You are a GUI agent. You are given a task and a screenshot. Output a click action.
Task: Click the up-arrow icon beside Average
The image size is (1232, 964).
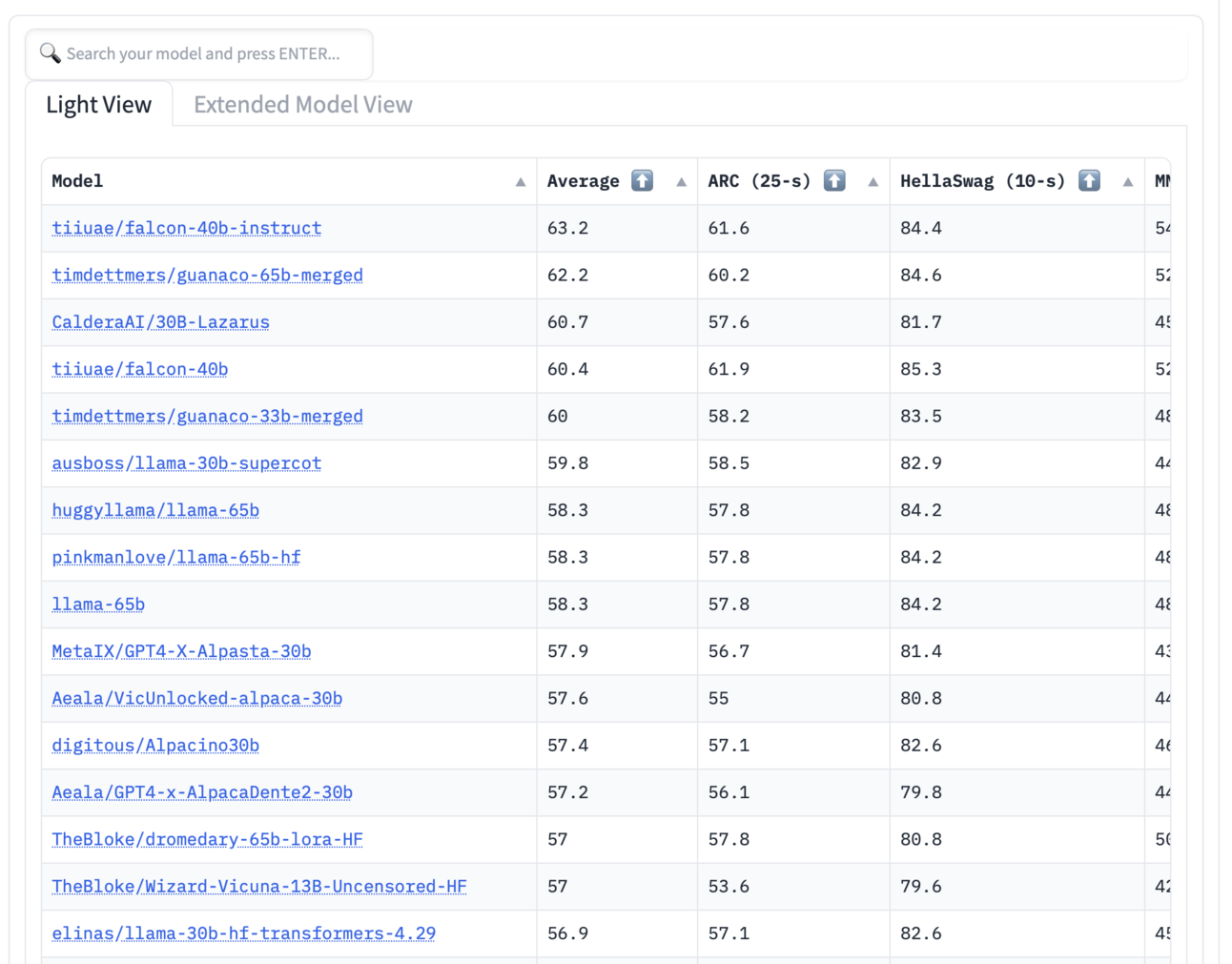(643, 180)
